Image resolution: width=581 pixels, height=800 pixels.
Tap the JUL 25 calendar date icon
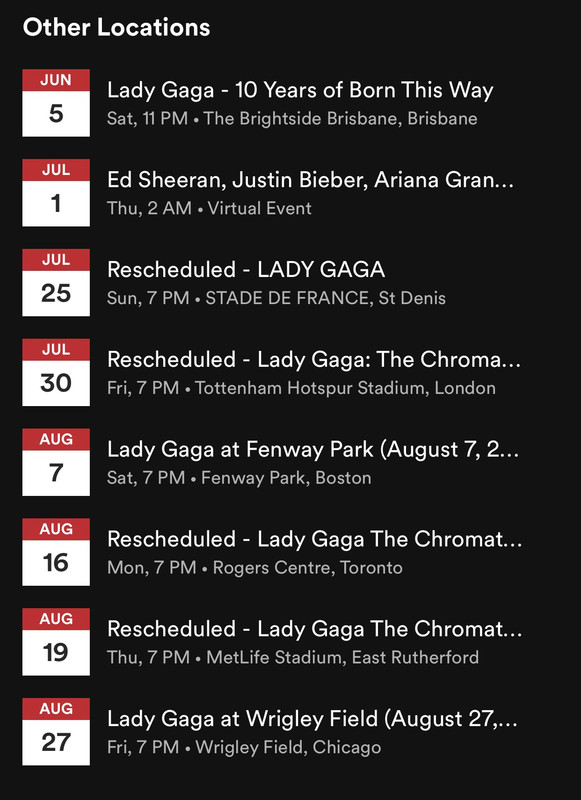click(x=56, y=283)
